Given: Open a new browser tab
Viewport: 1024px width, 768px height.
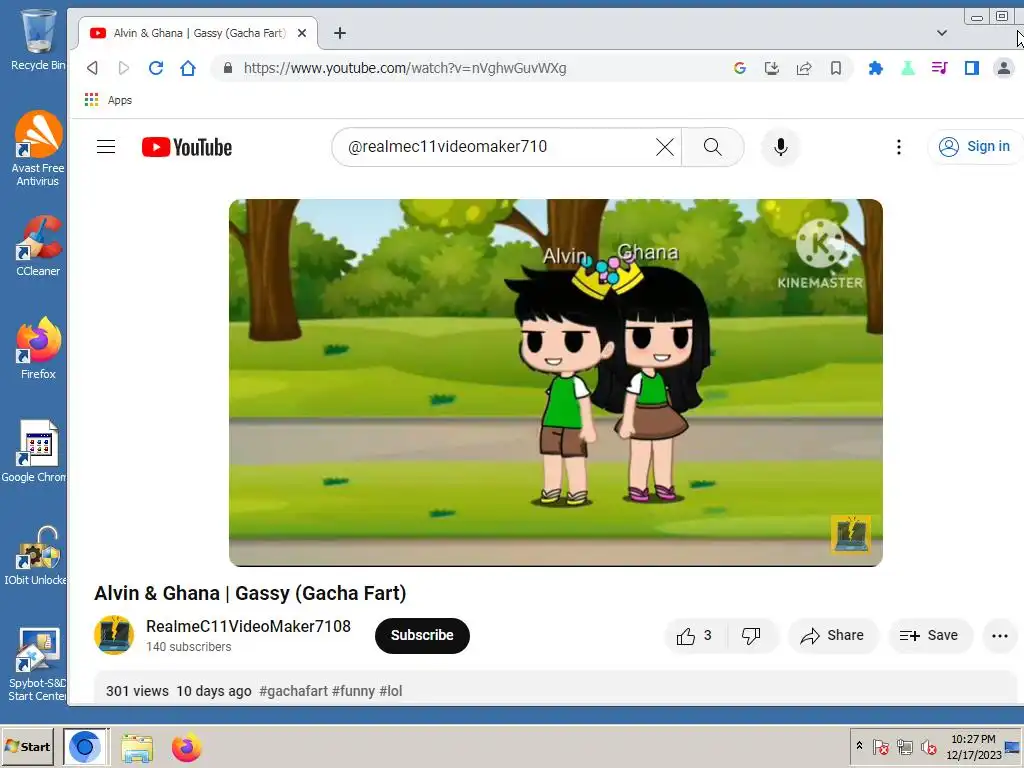Looking at the screenshot, I should [340, 33].
